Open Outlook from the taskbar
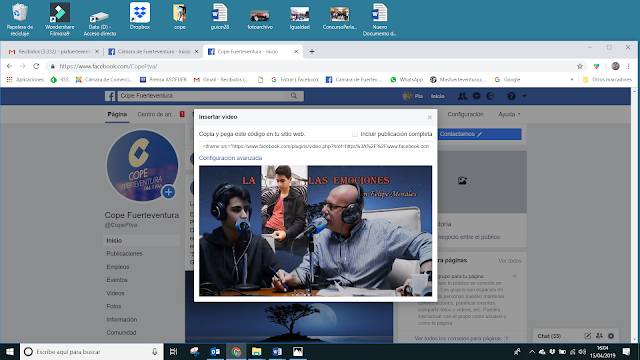 215,351
